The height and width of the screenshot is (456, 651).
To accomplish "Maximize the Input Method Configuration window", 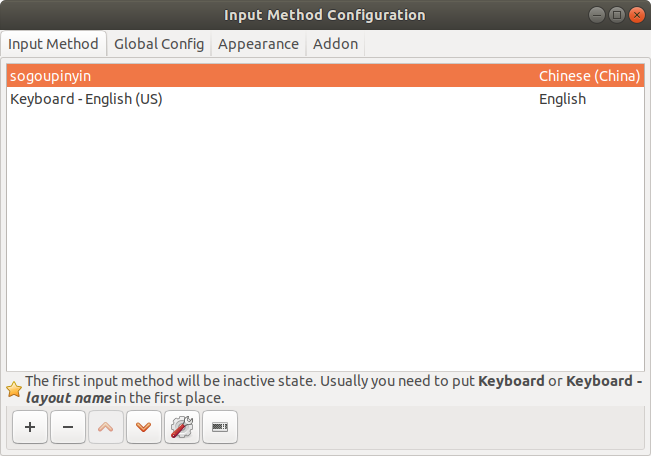I will point(616,14).
